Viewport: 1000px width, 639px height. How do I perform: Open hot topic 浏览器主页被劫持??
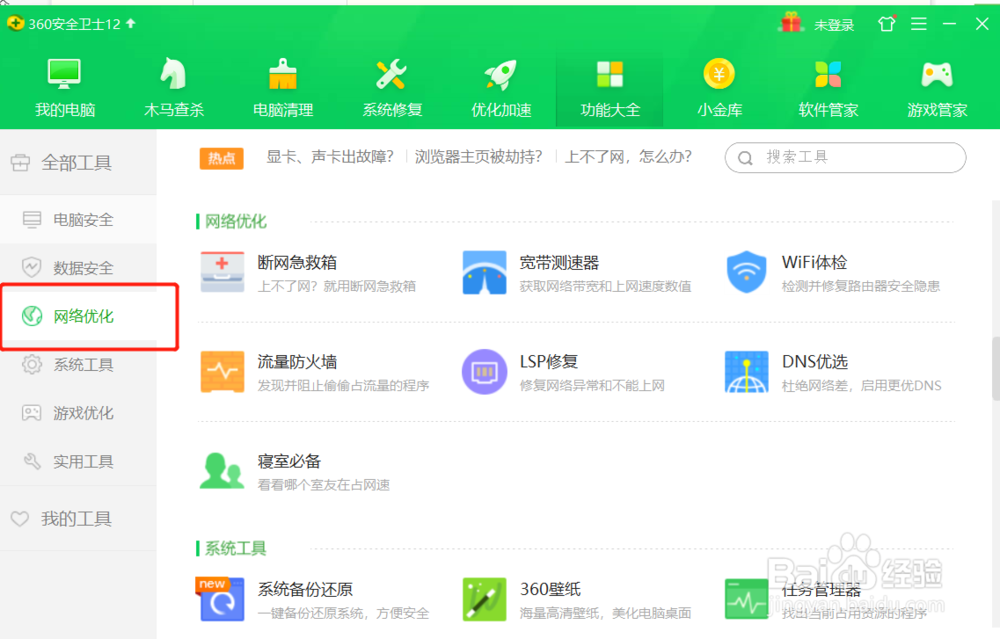coord(478,157)
